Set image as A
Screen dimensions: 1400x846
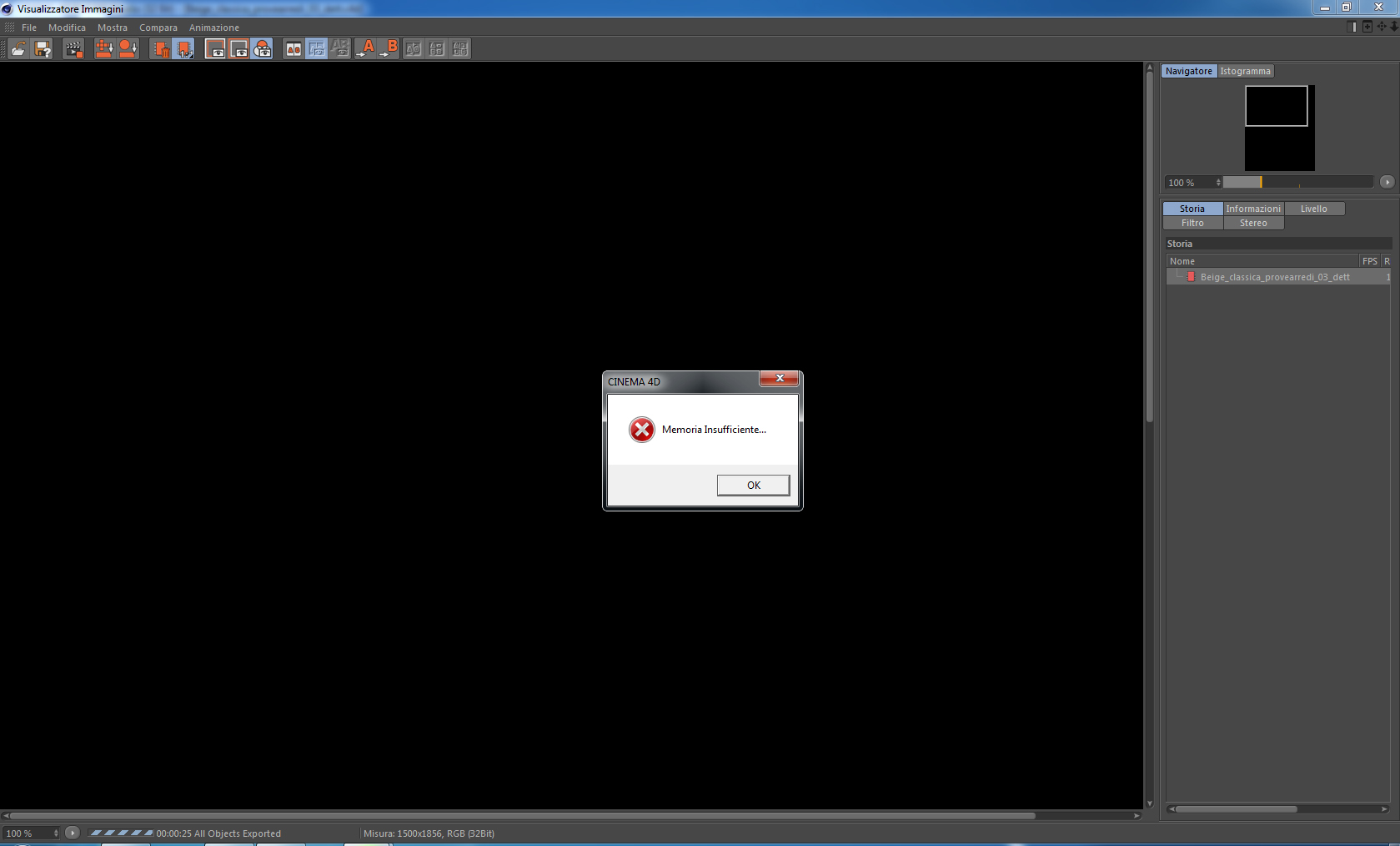[365, 48]
